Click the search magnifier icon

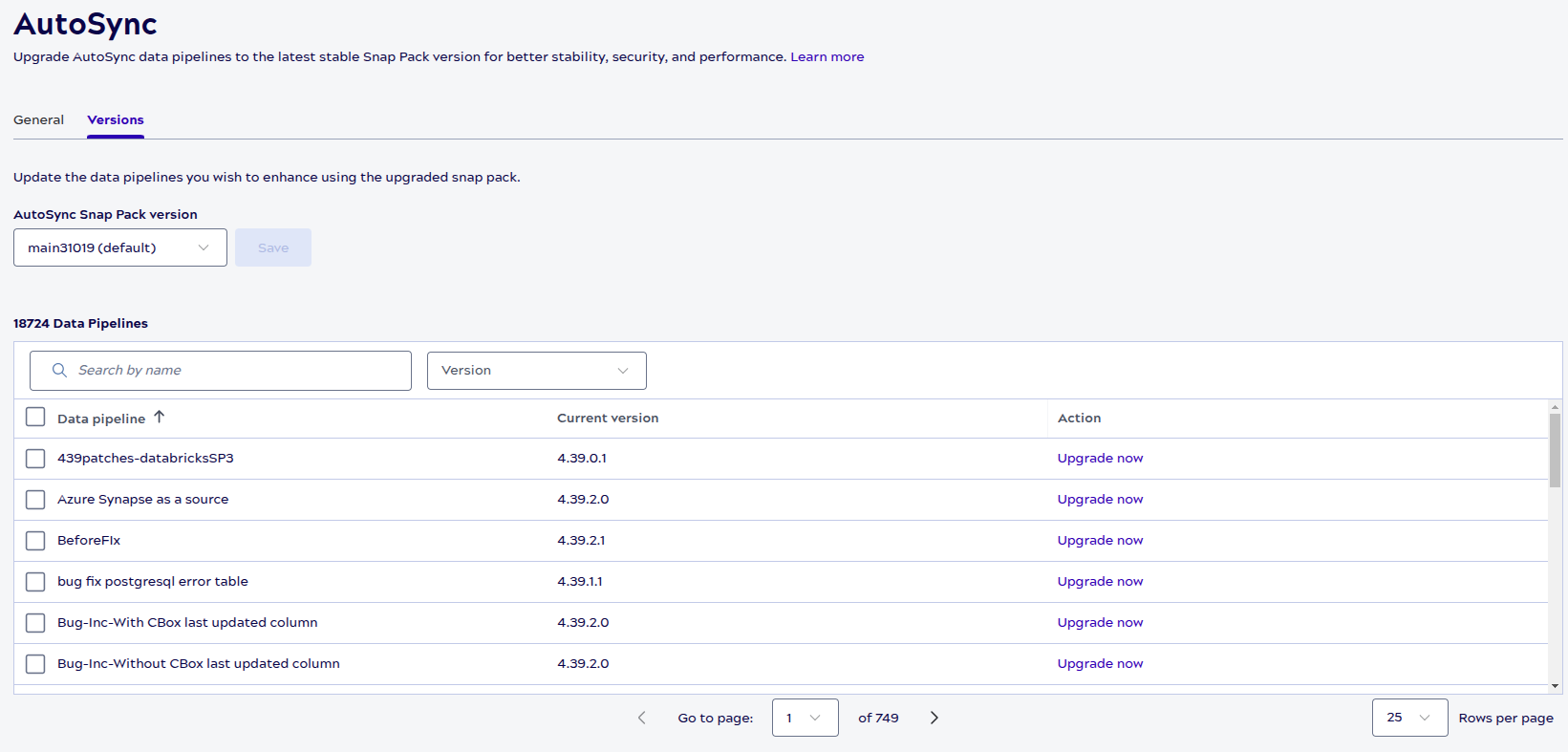click(59, 371)
